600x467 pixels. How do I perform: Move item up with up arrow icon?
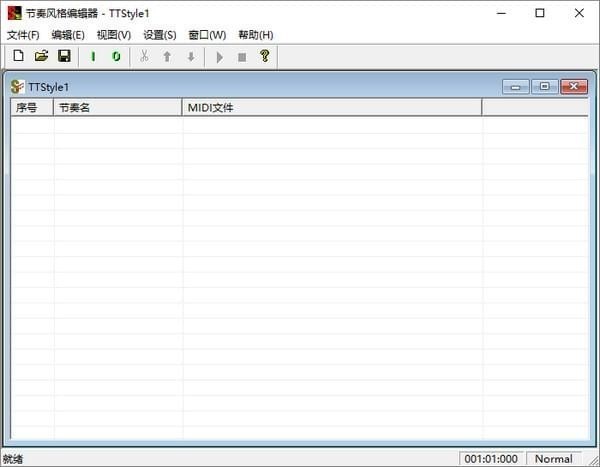pyautogui.click(x=167, y=57)
